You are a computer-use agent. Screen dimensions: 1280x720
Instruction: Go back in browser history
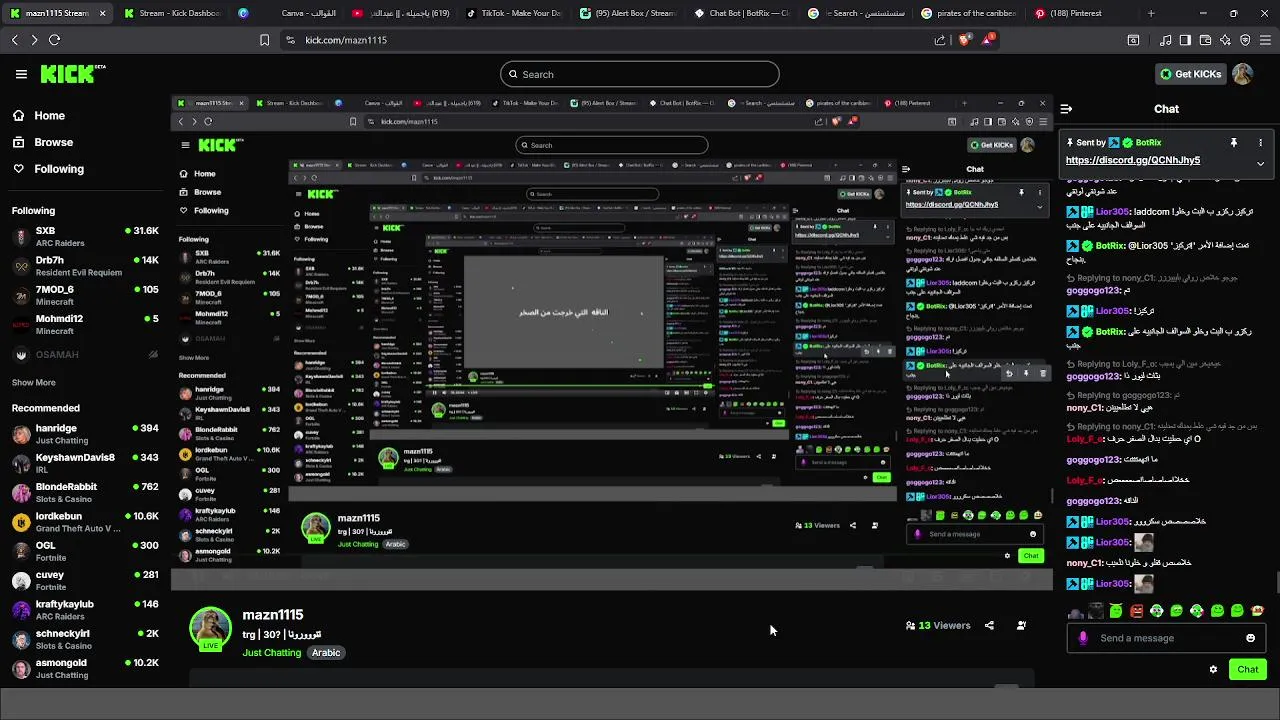point(14,40)
